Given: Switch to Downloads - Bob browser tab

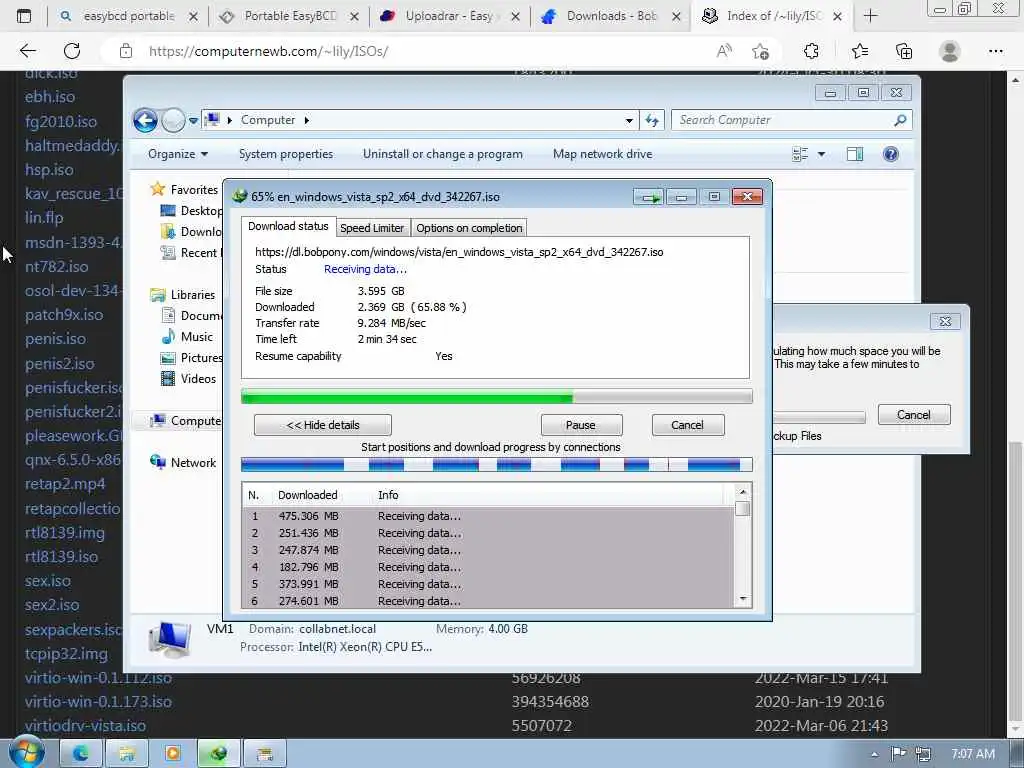Looking at the screenshot, I should [611, 16].
